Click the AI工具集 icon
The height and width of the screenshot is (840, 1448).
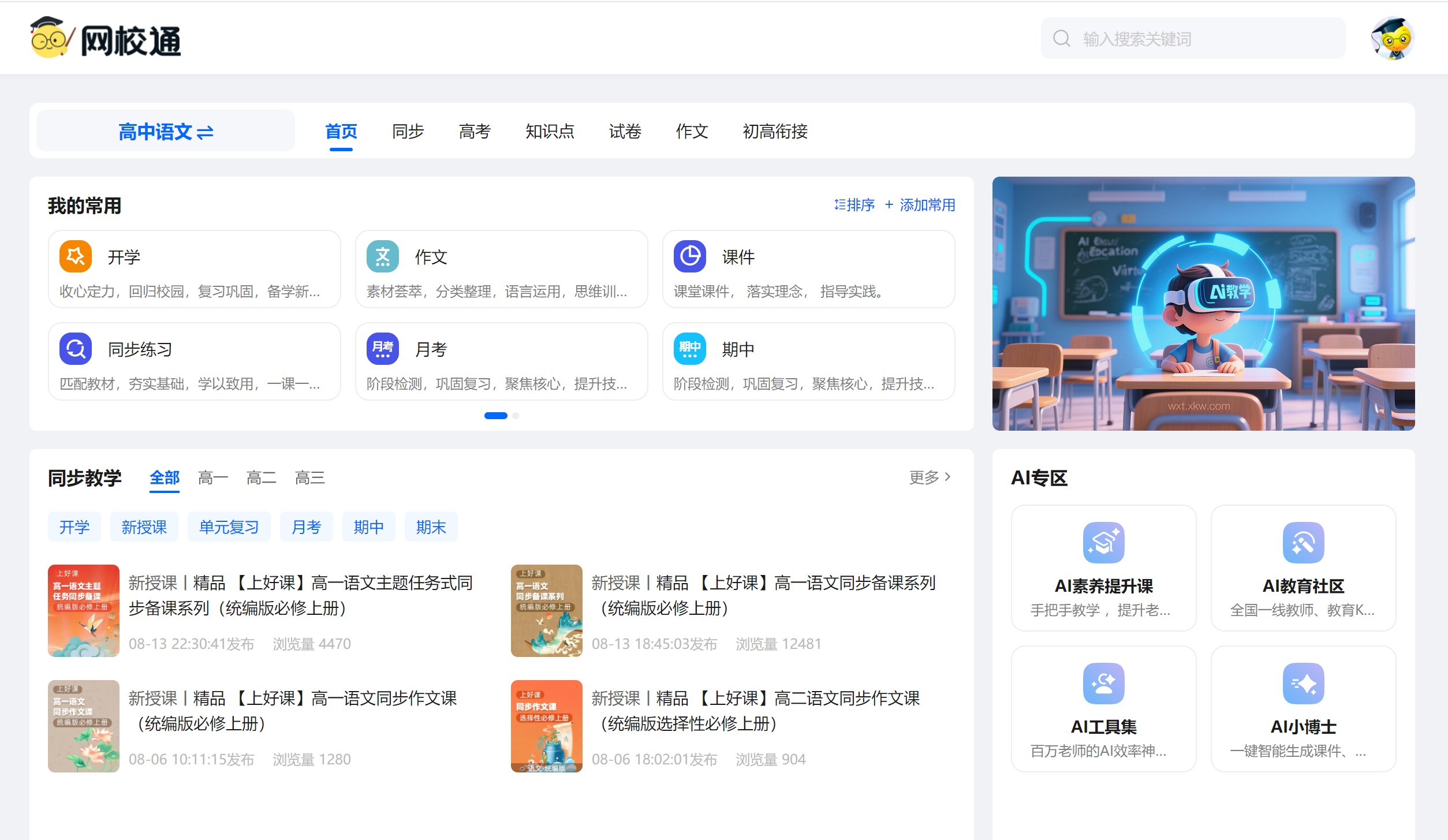click(1103, 684)
